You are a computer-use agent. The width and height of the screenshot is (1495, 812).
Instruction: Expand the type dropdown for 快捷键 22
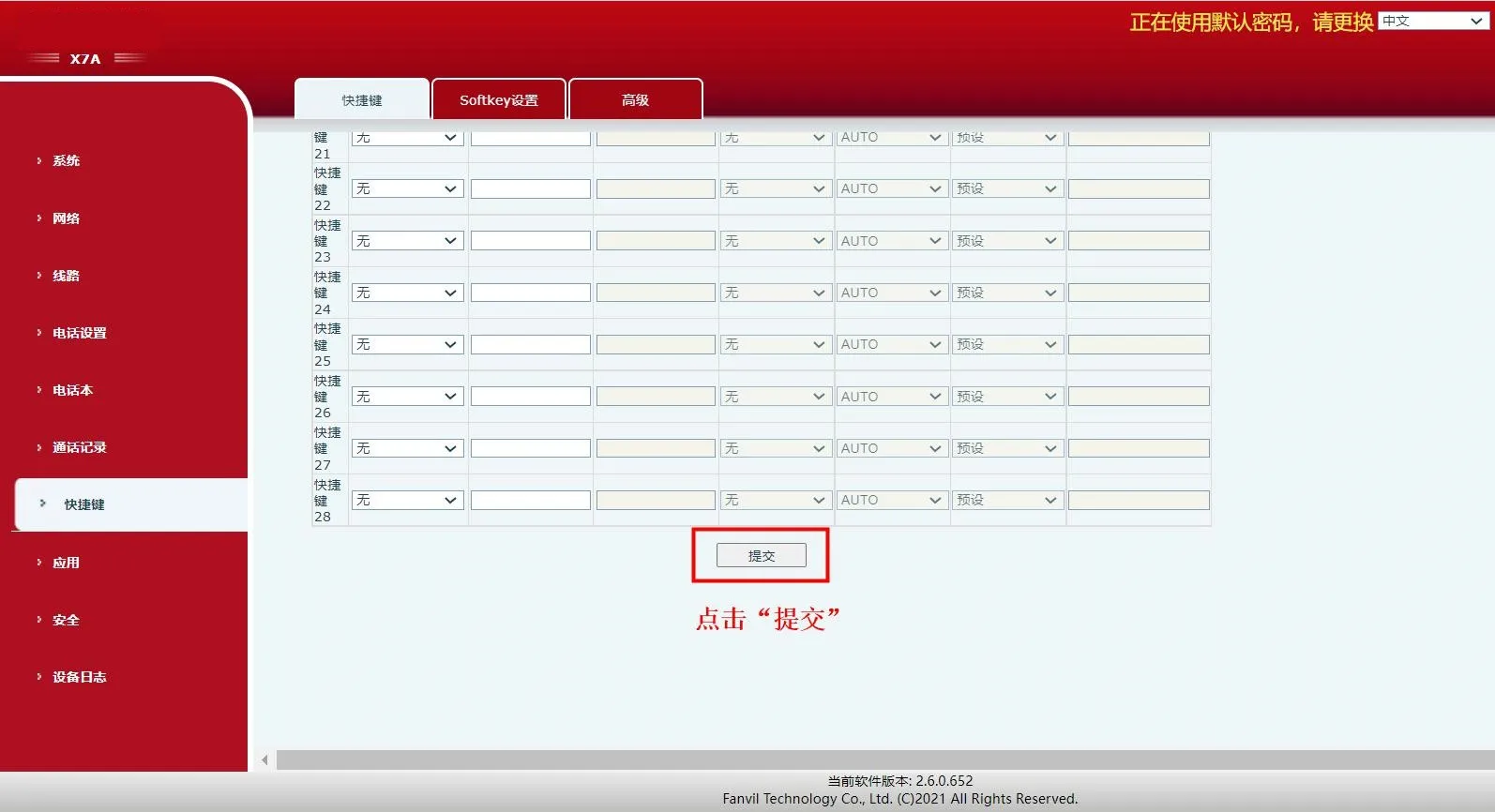pyautogui.click(x=407, y=189)
